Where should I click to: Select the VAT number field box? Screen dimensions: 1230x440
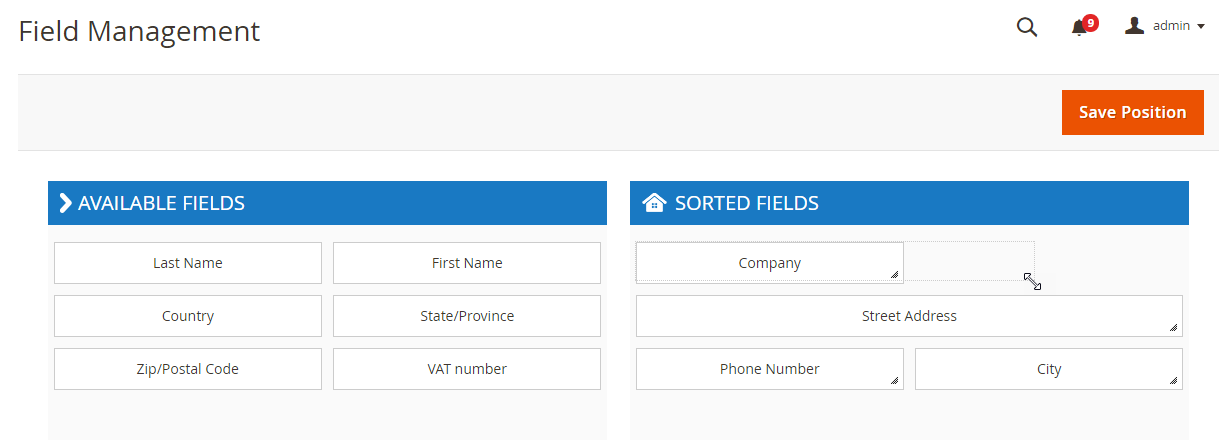point(467,369)
